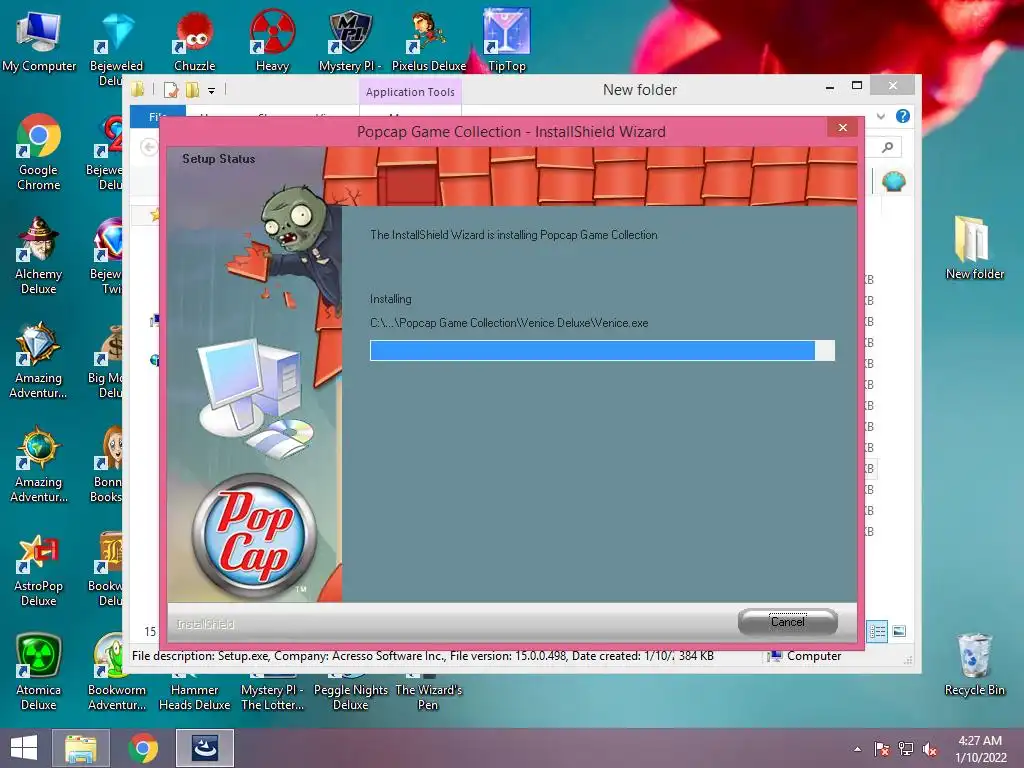Click the Explorer help question mark icon
Viewport: 1024px width, 768px height.
click(x=903, y=116)
